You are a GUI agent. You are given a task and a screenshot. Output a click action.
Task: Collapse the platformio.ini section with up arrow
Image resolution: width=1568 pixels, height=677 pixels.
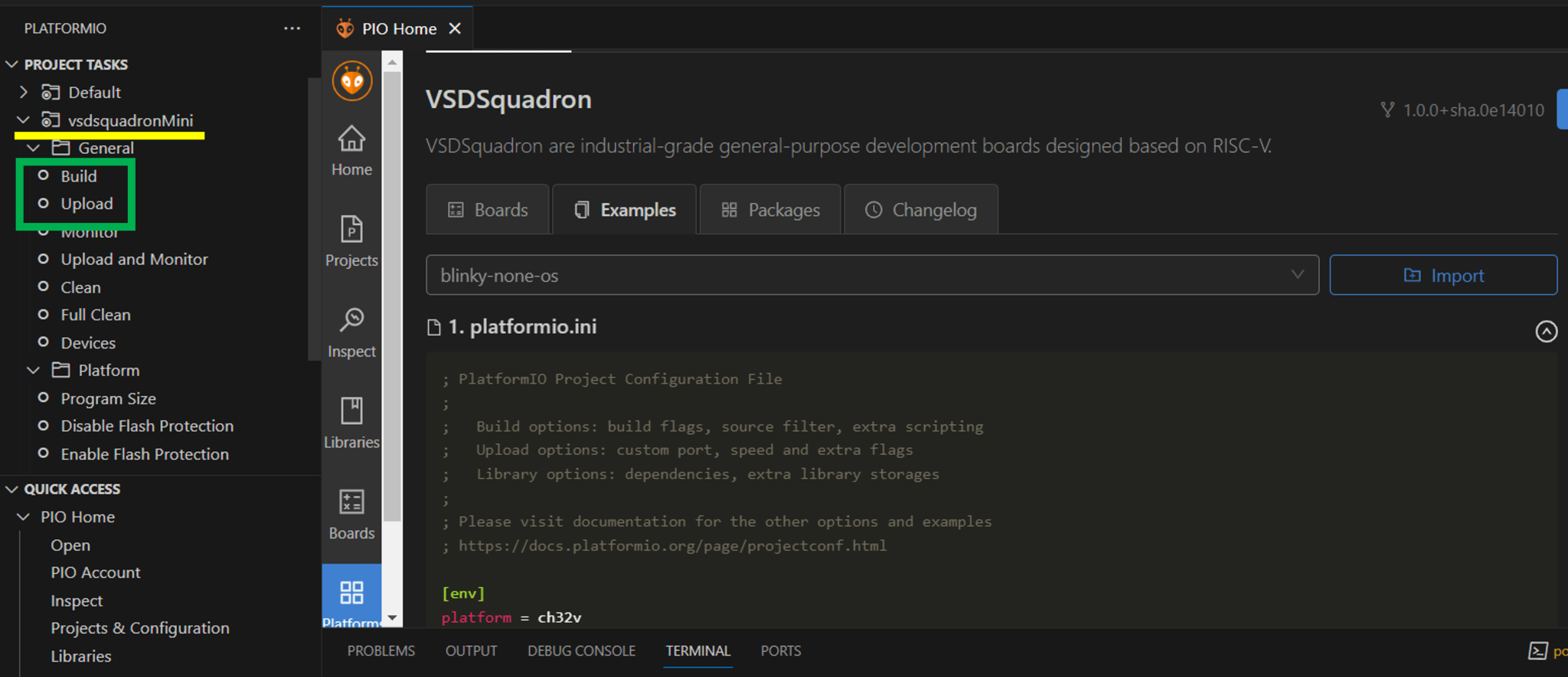1546,331
